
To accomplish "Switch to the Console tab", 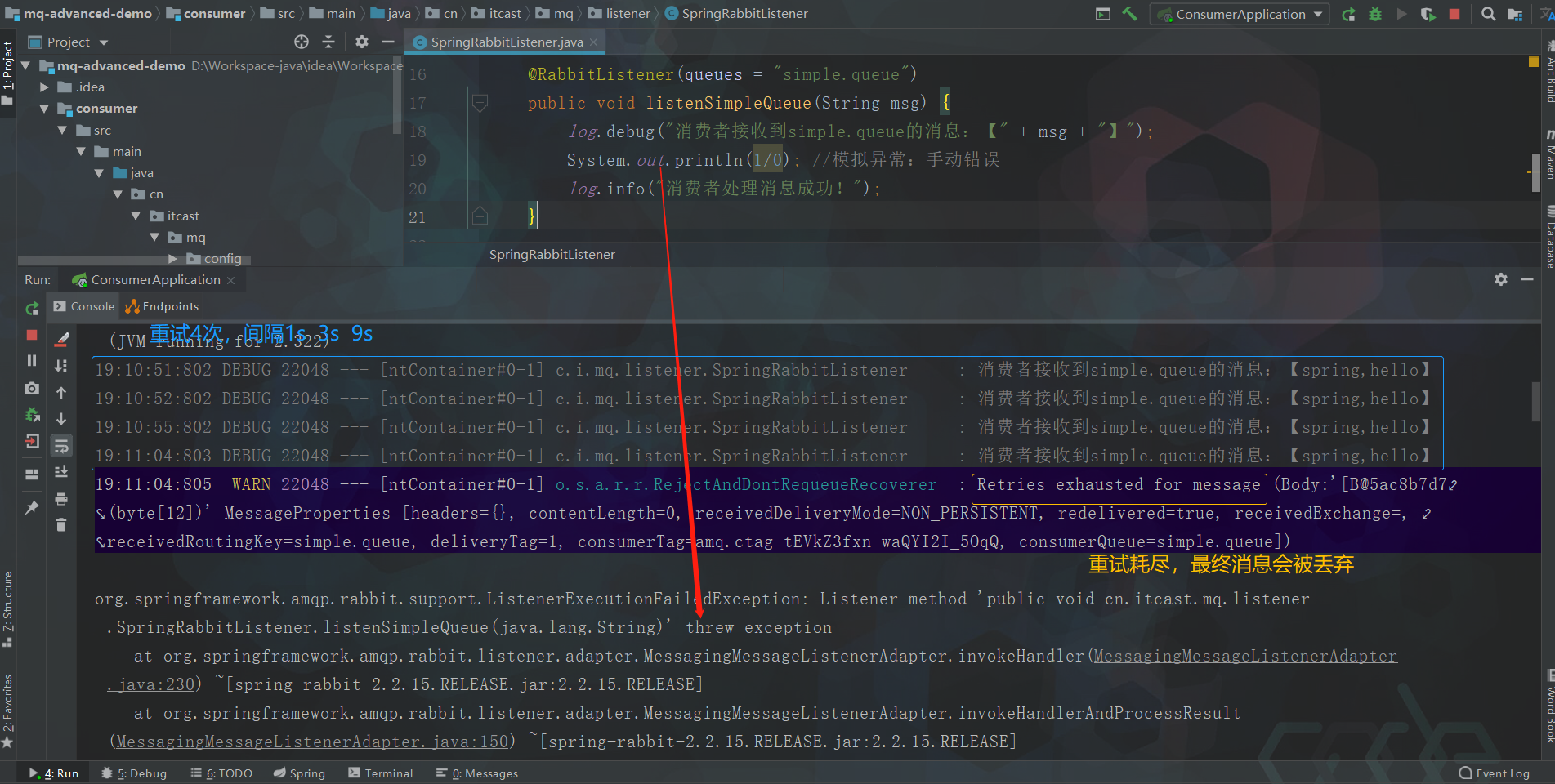I will pos(84,306).
